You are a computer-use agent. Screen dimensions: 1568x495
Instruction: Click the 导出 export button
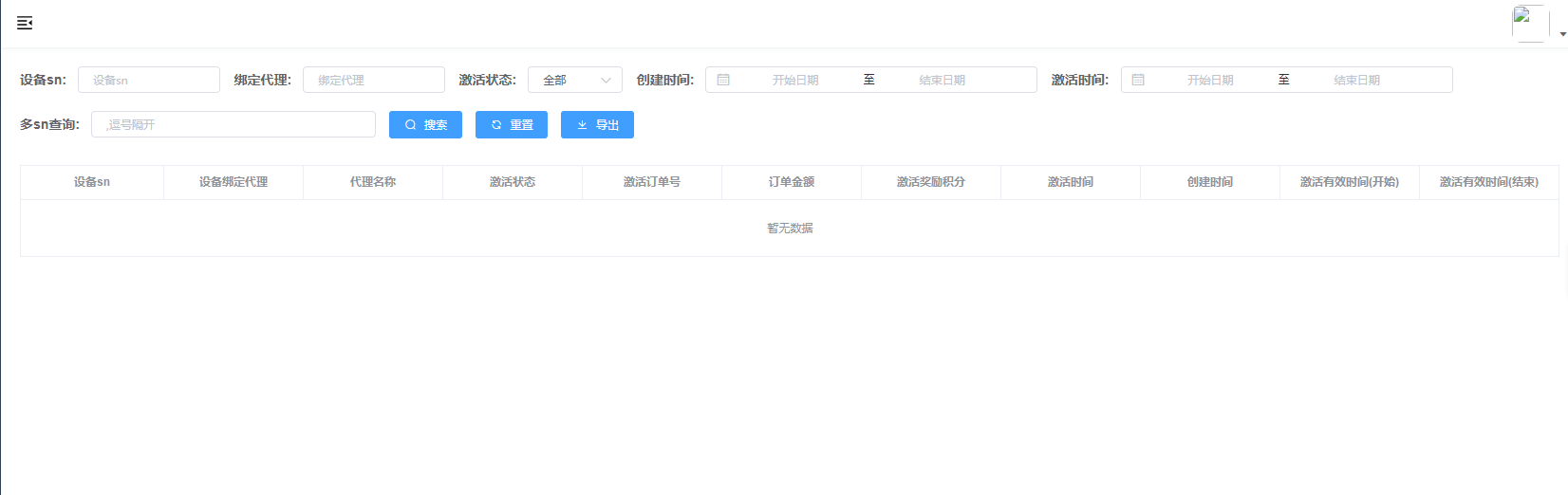point(597,125)
